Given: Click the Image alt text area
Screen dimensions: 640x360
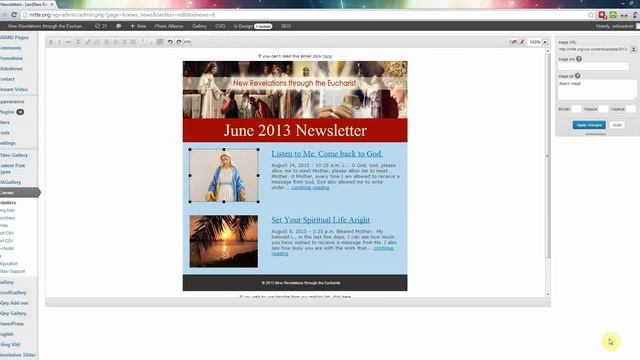Looking at the screenshot, I should (x=597, y=90).
